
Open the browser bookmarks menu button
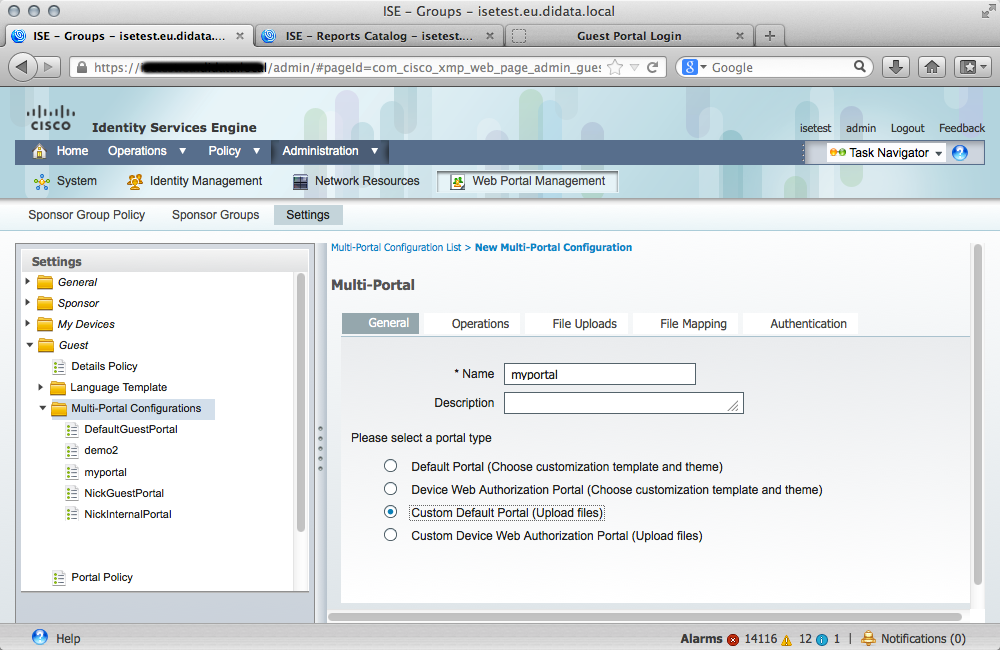[x=972, y=67]
